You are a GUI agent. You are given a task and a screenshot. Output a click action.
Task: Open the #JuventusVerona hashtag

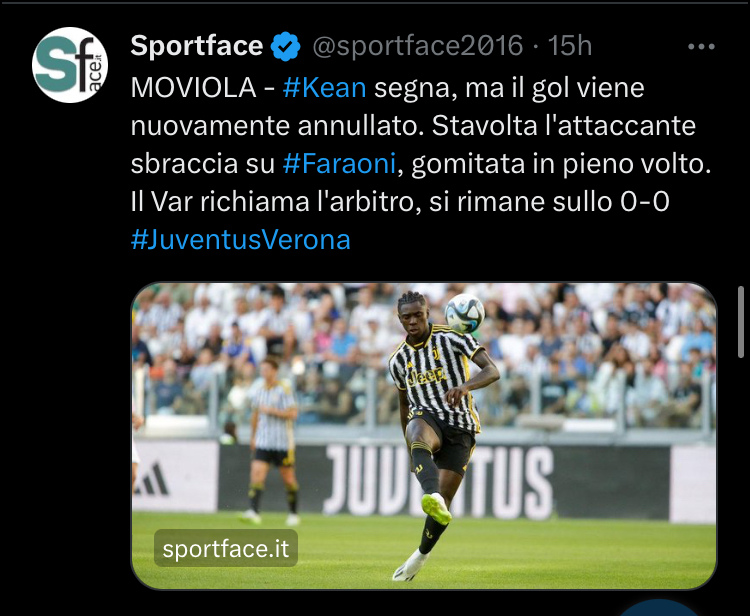point(241,240)
